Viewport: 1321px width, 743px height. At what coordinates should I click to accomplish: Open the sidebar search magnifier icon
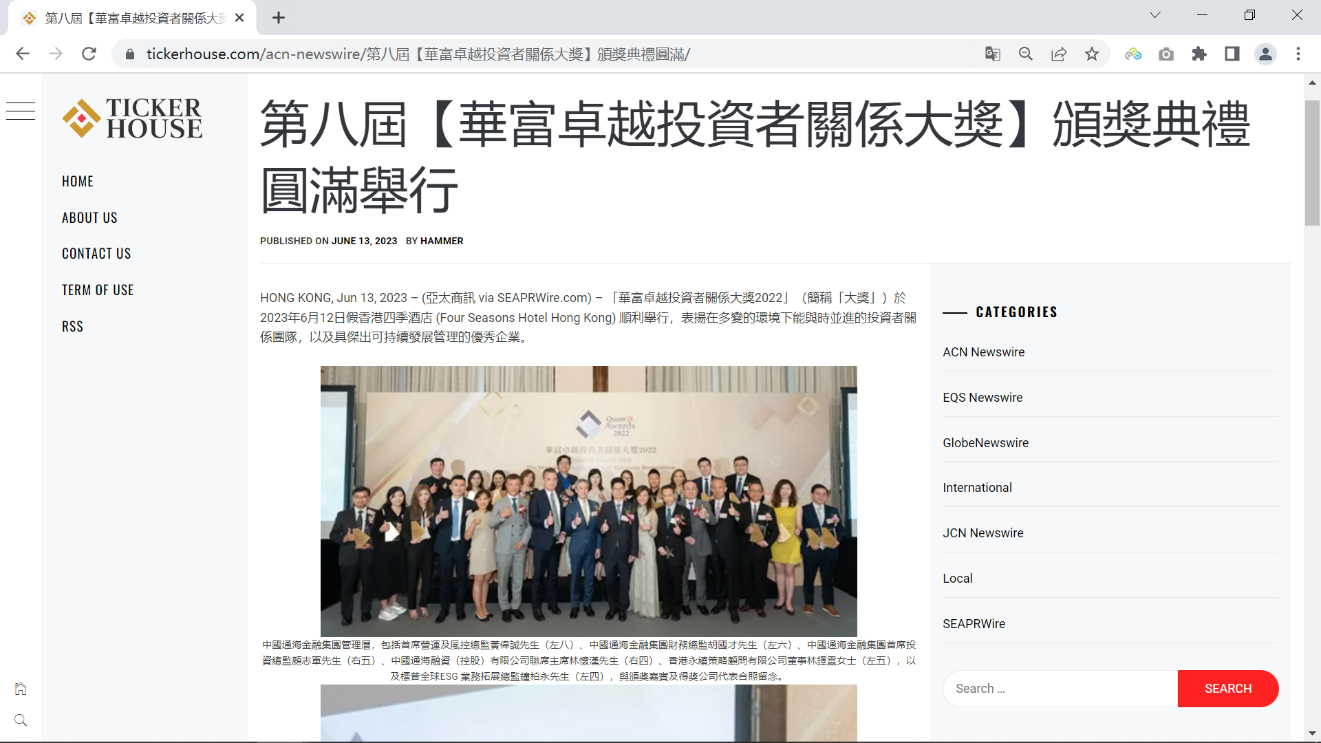pyautogui.click(x=20, y=720)
